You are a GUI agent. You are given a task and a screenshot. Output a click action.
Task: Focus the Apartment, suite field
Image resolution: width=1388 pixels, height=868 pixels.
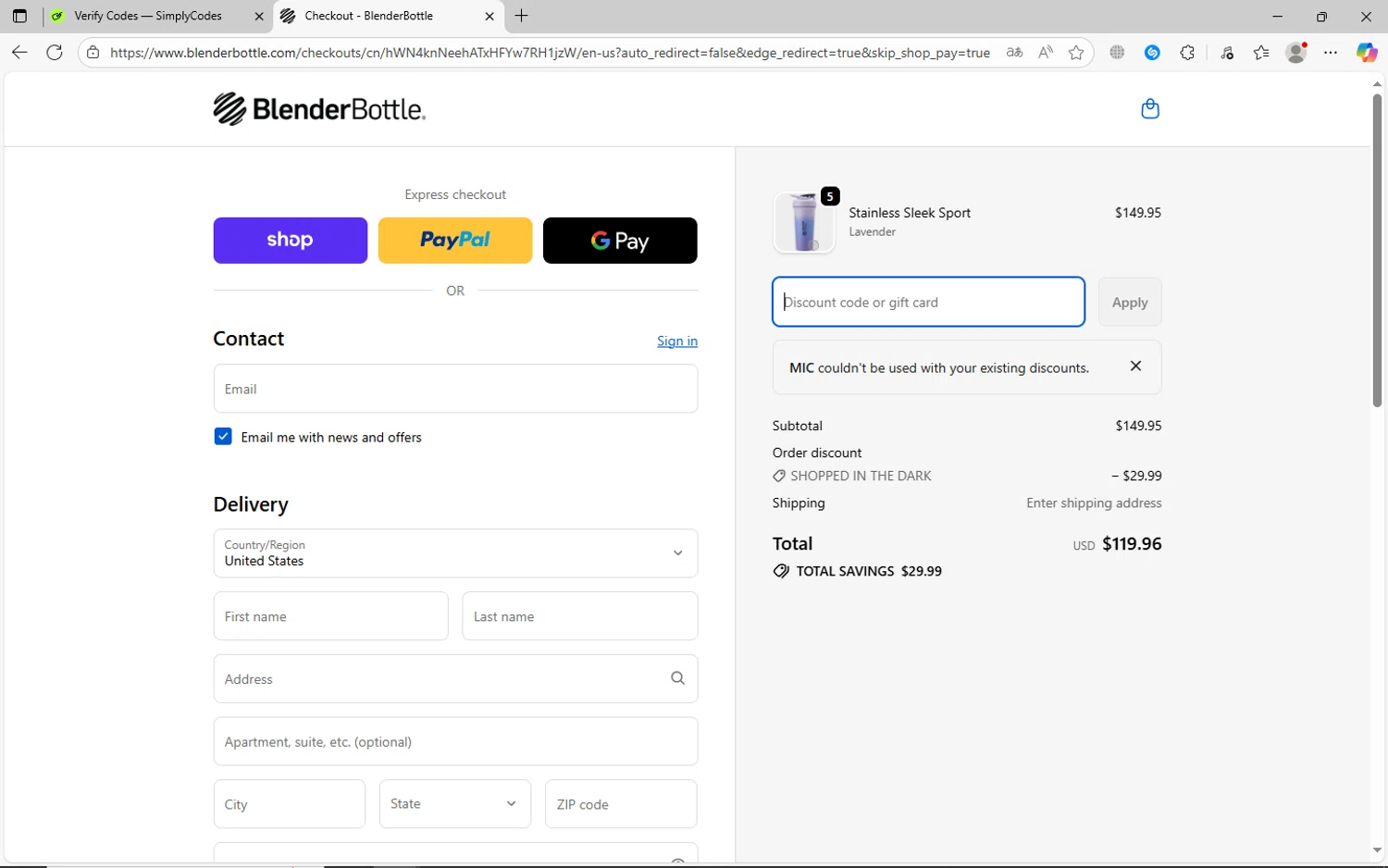(x=455, y=741)
